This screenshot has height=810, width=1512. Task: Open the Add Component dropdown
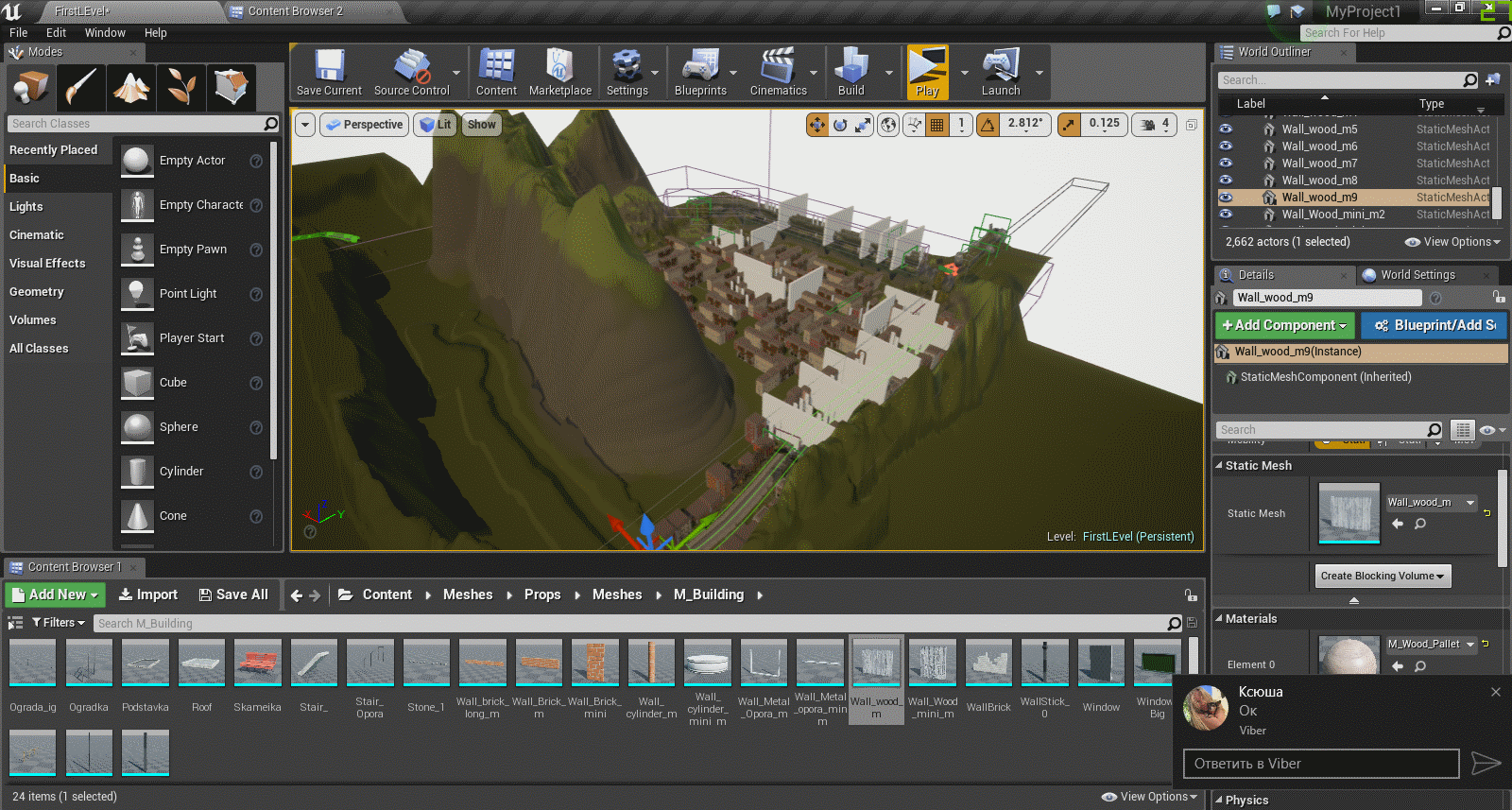pyautogui.click(x=1284, y=325)
